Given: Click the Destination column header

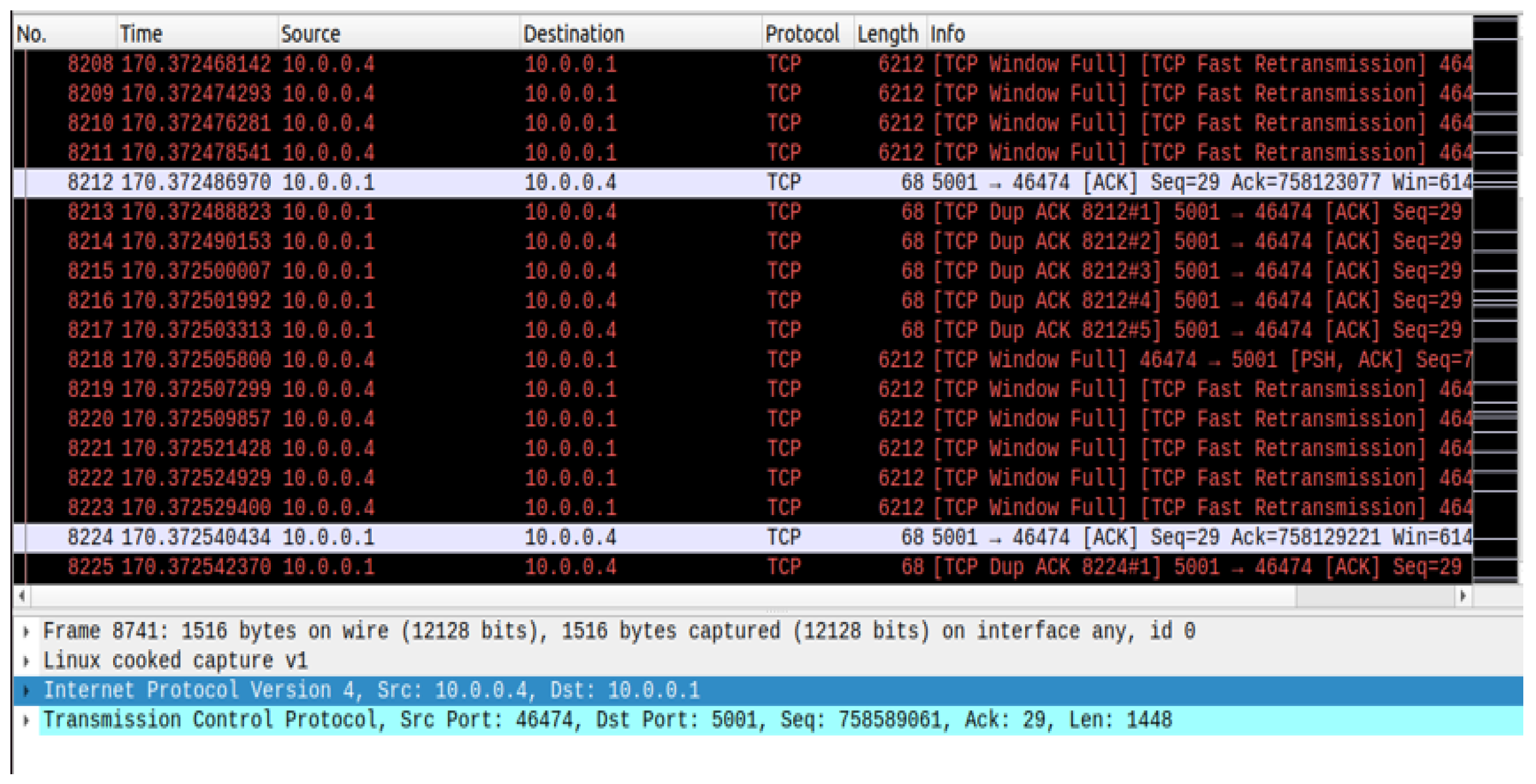Looking at the screenshot, I should coord(574,34).
